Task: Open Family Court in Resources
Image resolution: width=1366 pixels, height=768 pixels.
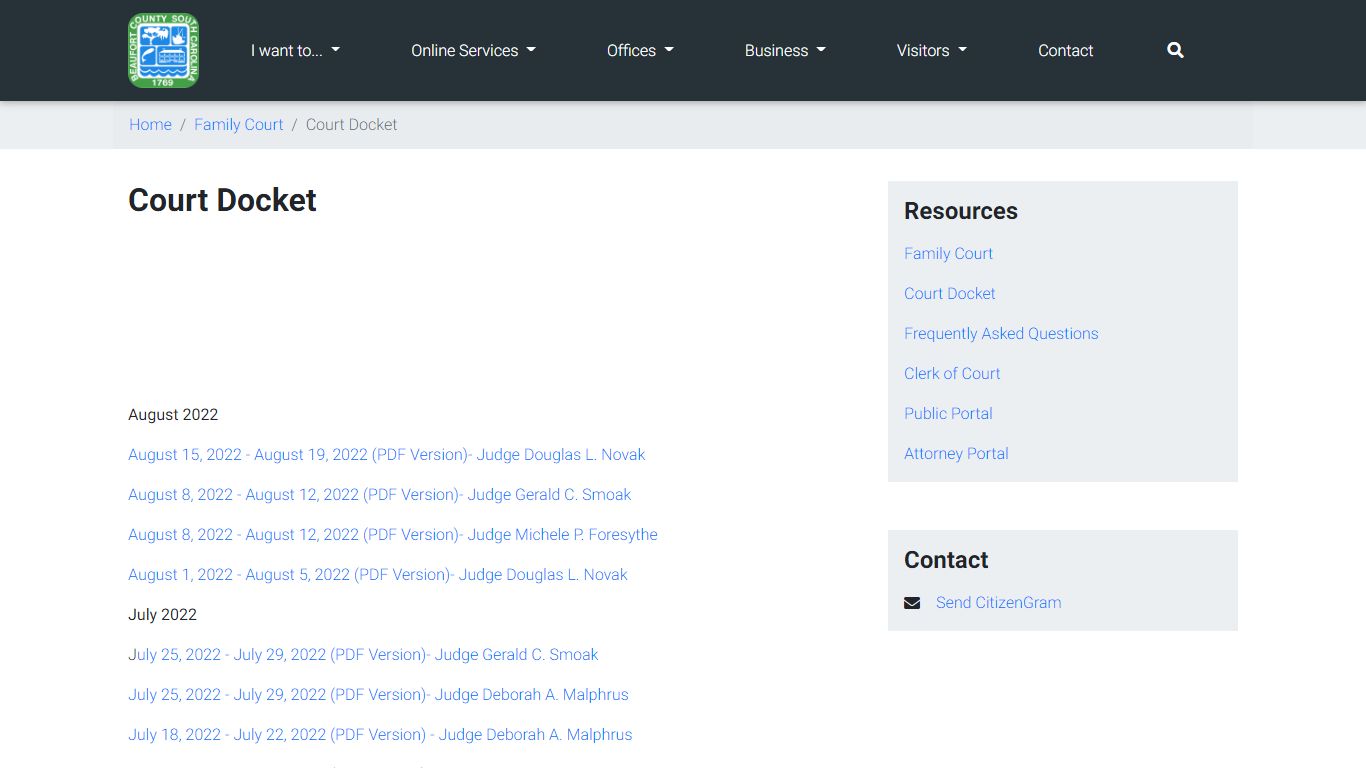Action: pyautogui.click(x=948, y=254)
